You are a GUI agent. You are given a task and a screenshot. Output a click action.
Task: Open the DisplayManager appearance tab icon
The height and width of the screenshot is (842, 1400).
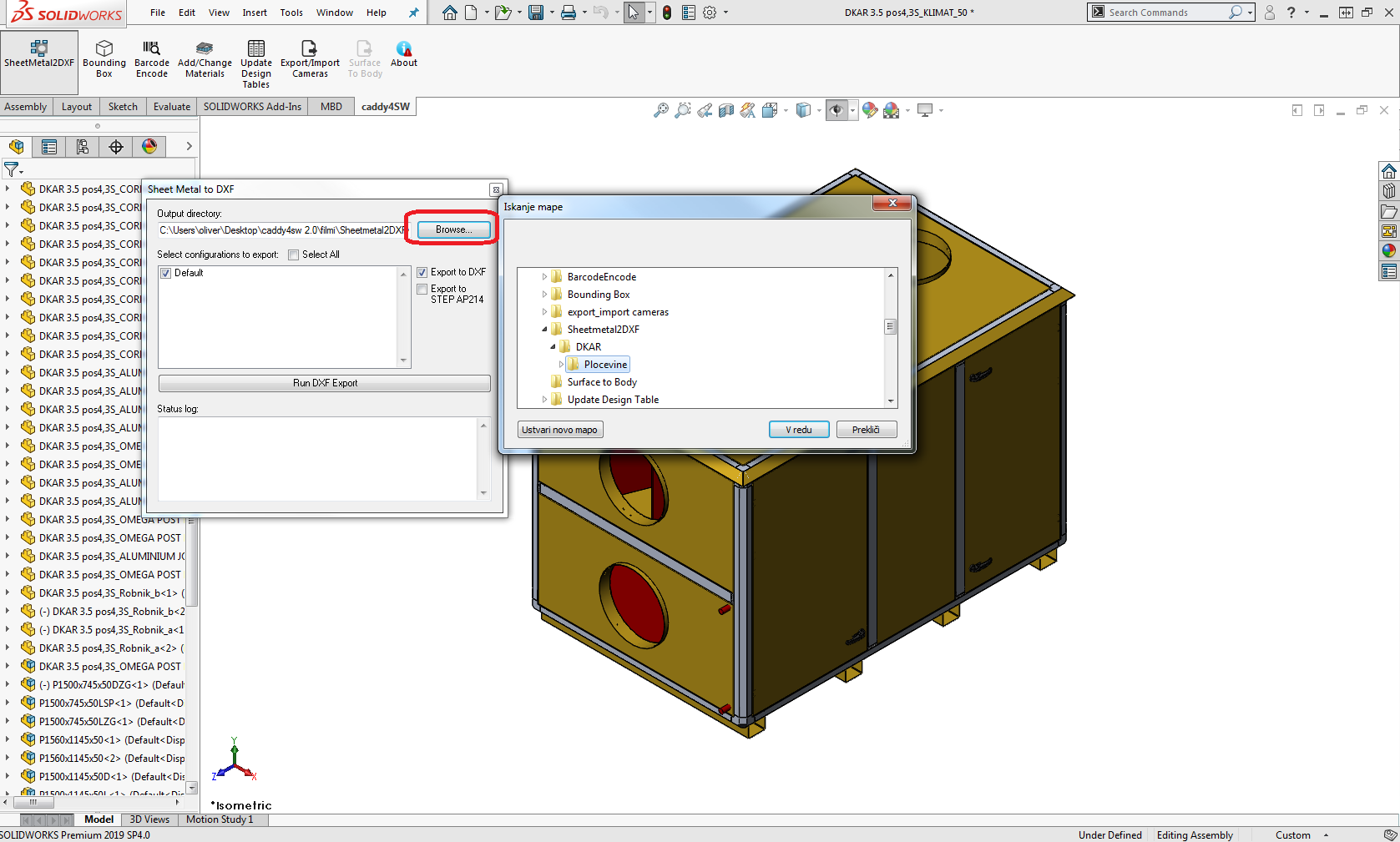[149, 147]
